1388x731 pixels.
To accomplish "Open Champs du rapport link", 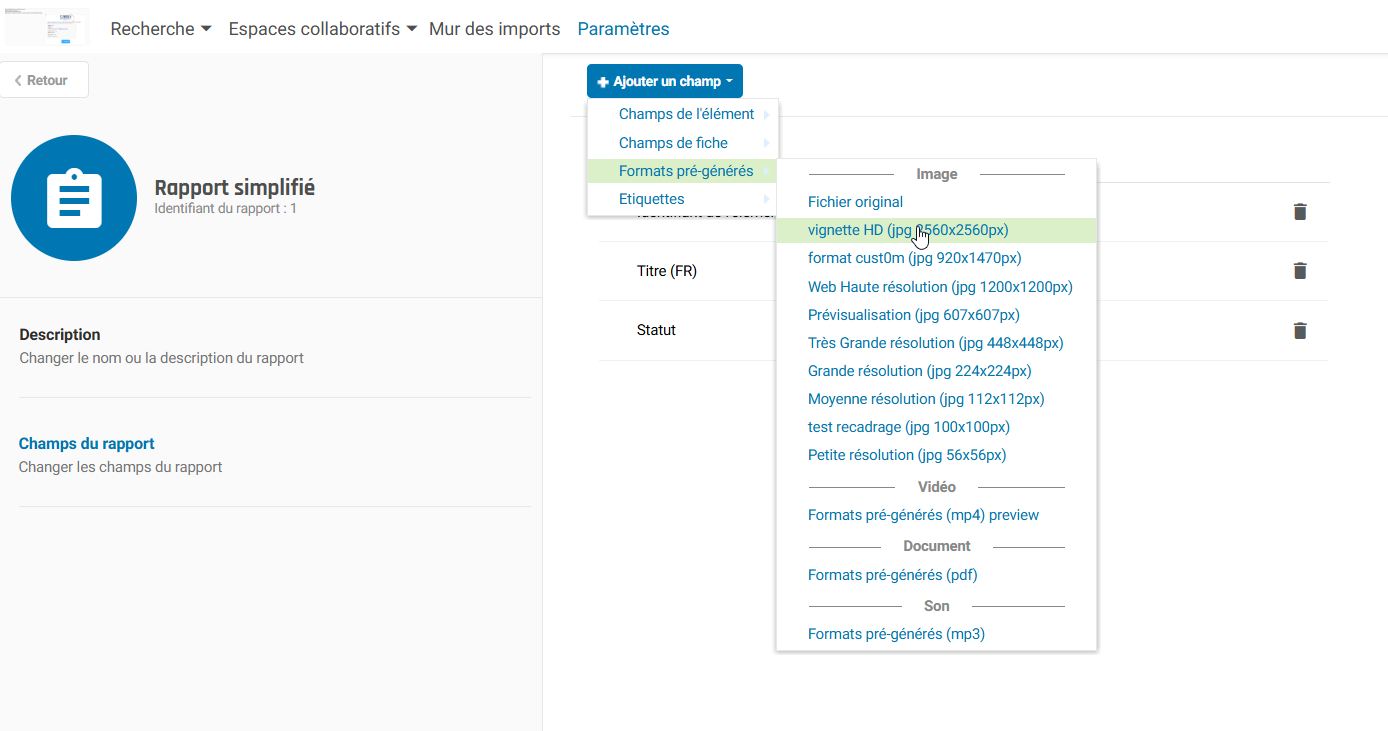I will (x=86, y=443).
